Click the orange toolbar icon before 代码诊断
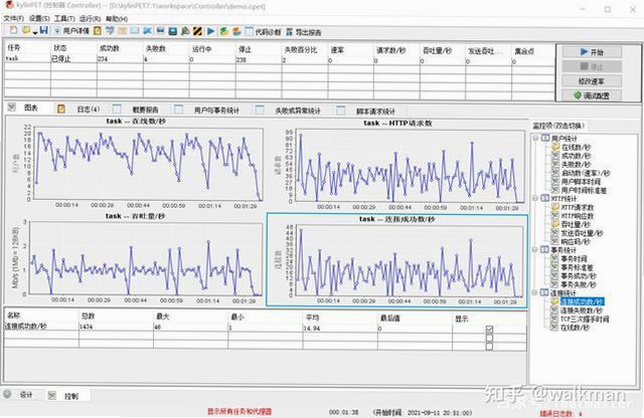 pos(237,31)
